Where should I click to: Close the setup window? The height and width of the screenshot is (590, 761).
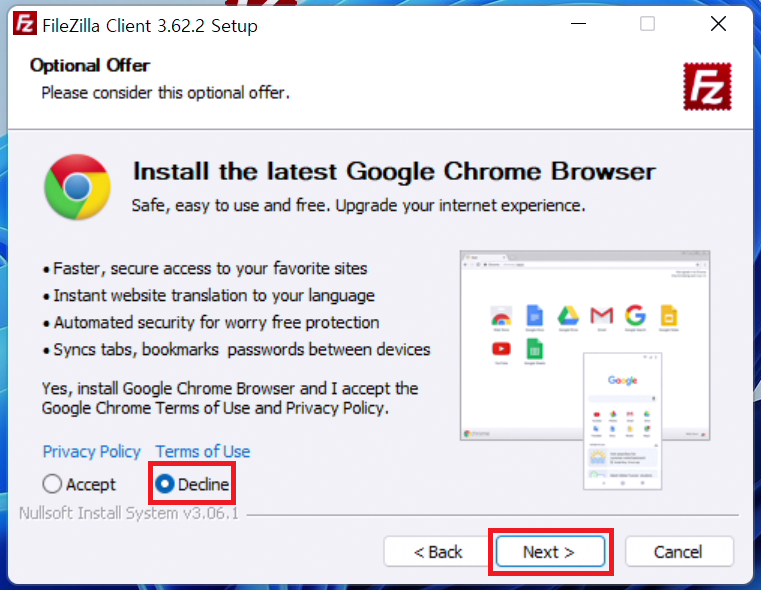click(718, 23)
